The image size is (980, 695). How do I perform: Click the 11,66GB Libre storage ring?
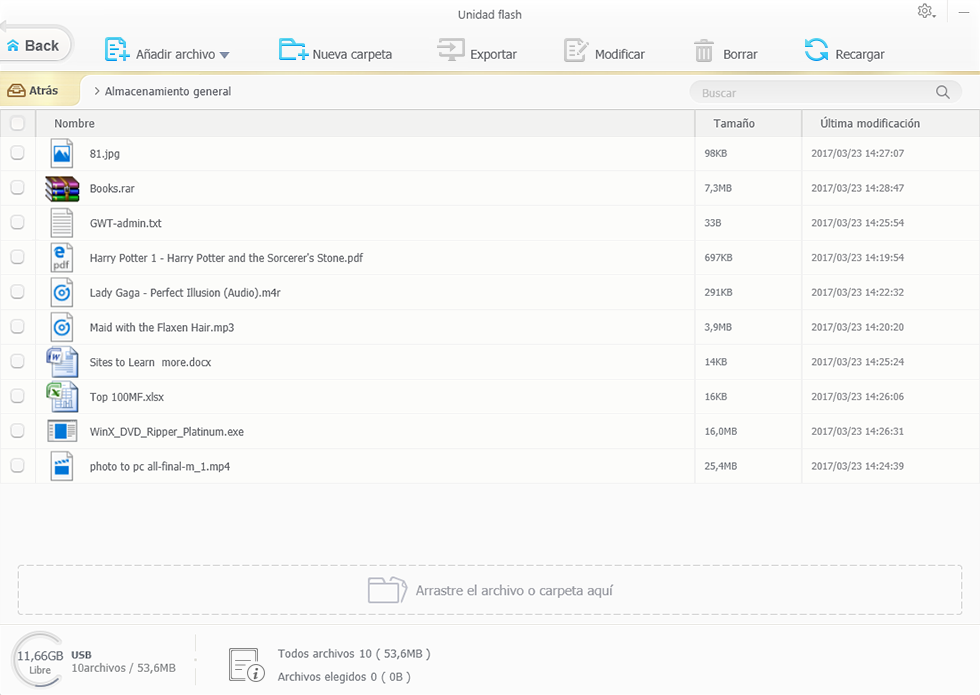[x=39, y=661]
